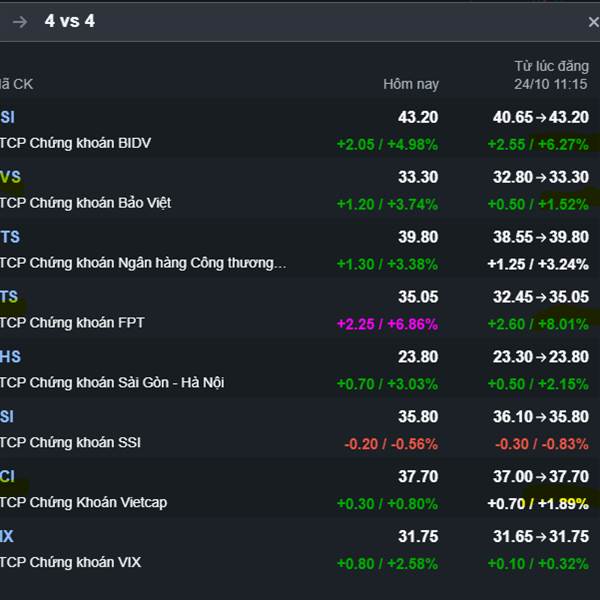The width and height of the screenshot is (600, 600).
Task: Click the 40.65→43.20 price range
Action: tap(541, 117)
